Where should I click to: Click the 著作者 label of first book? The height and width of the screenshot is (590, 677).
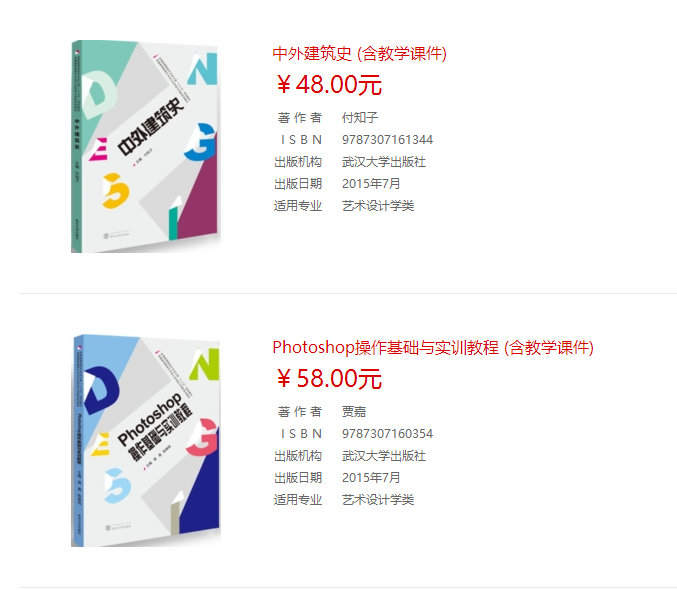[300, 117]
